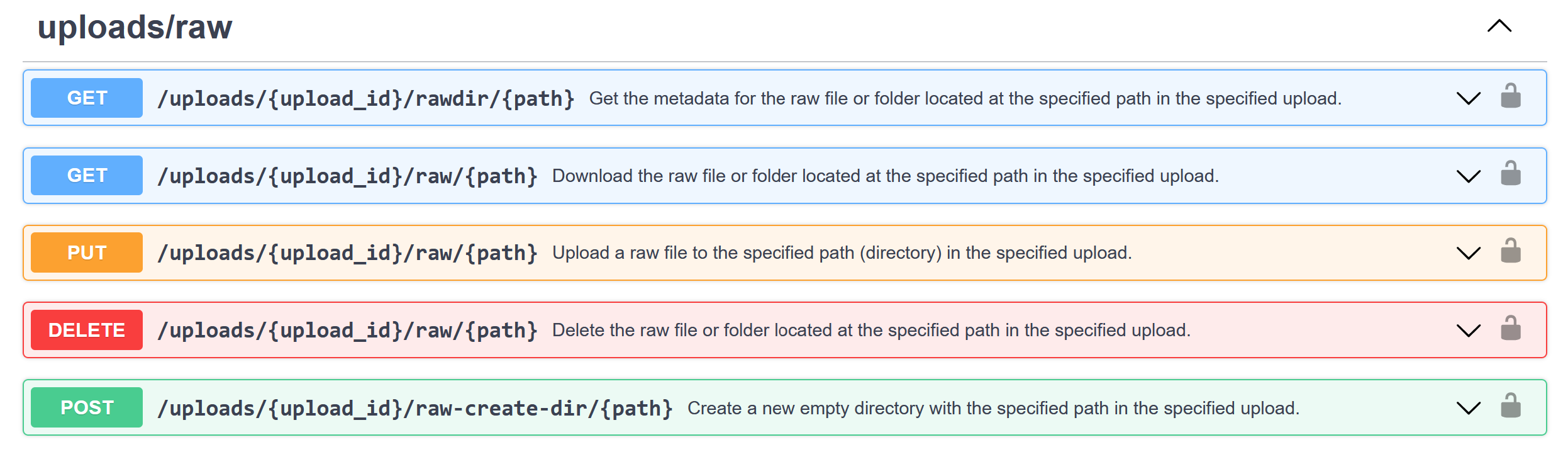The width and height of the screenshot is (1568, 459).
Task: Click the lock icon on the PUT row
Action: click(x=1511, y=251)
